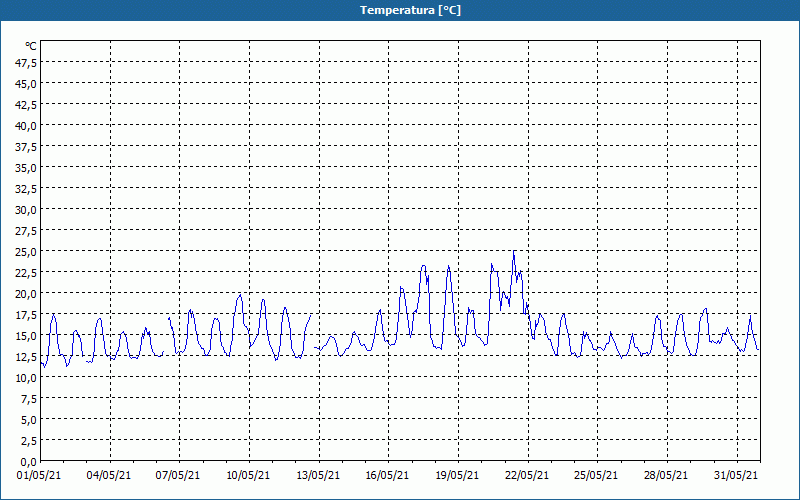800x500 pixels.
Task: Click the 22,5 y-axis label
Action: (27, 272)
